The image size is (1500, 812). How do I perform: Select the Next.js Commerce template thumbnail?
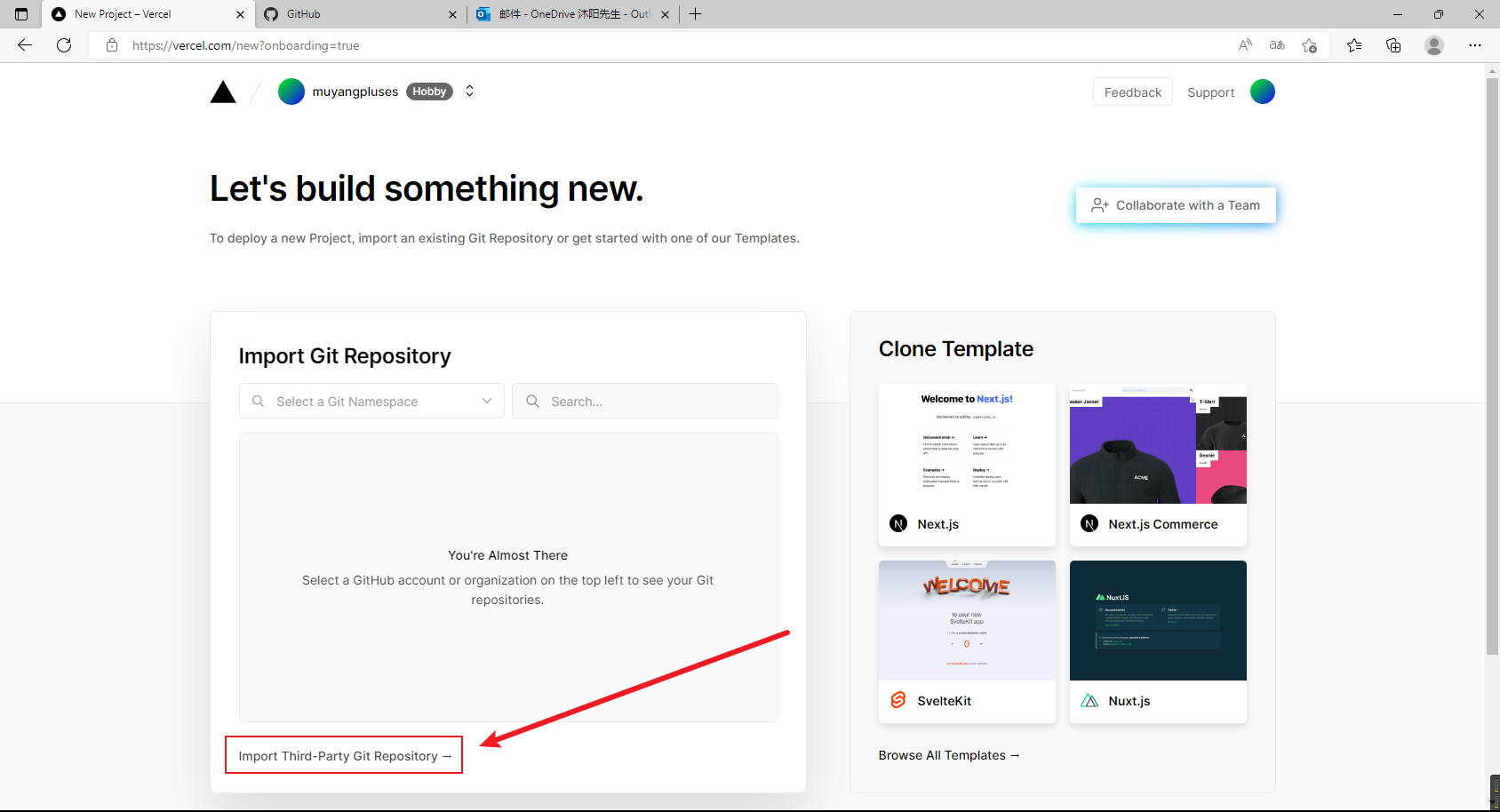point(1158,444)
